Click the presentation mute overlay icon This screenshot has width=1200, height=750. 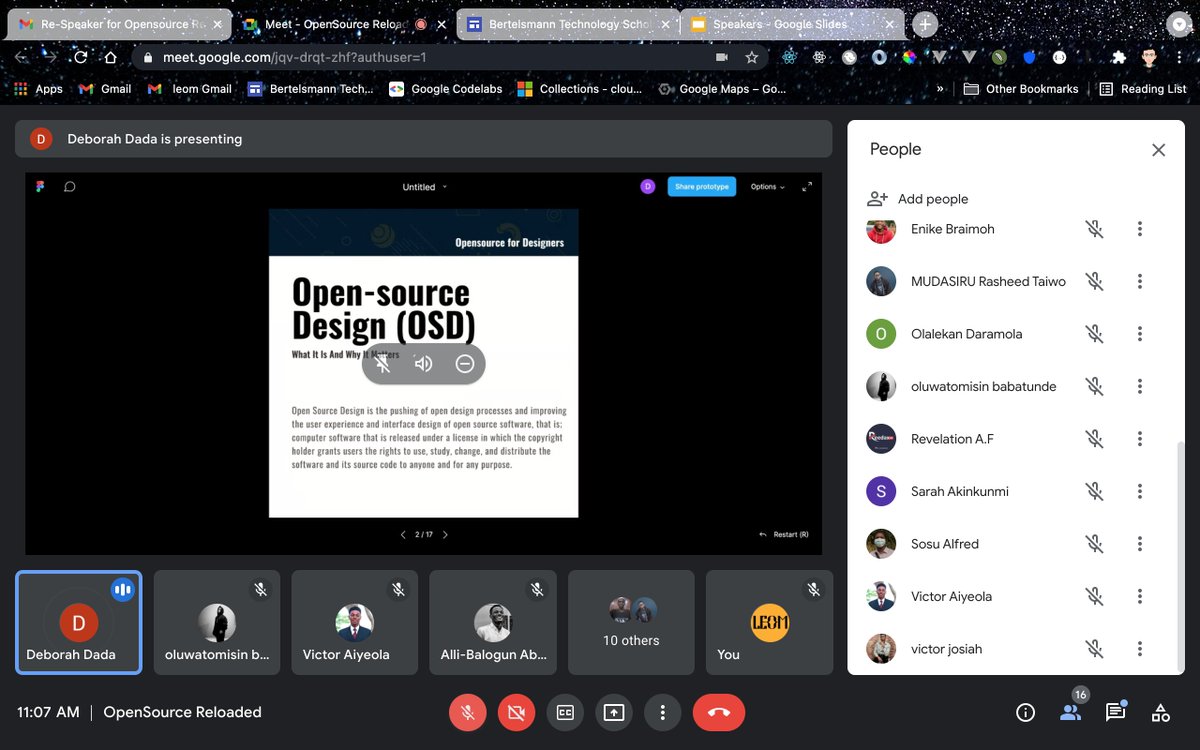(x=383, y=364)
